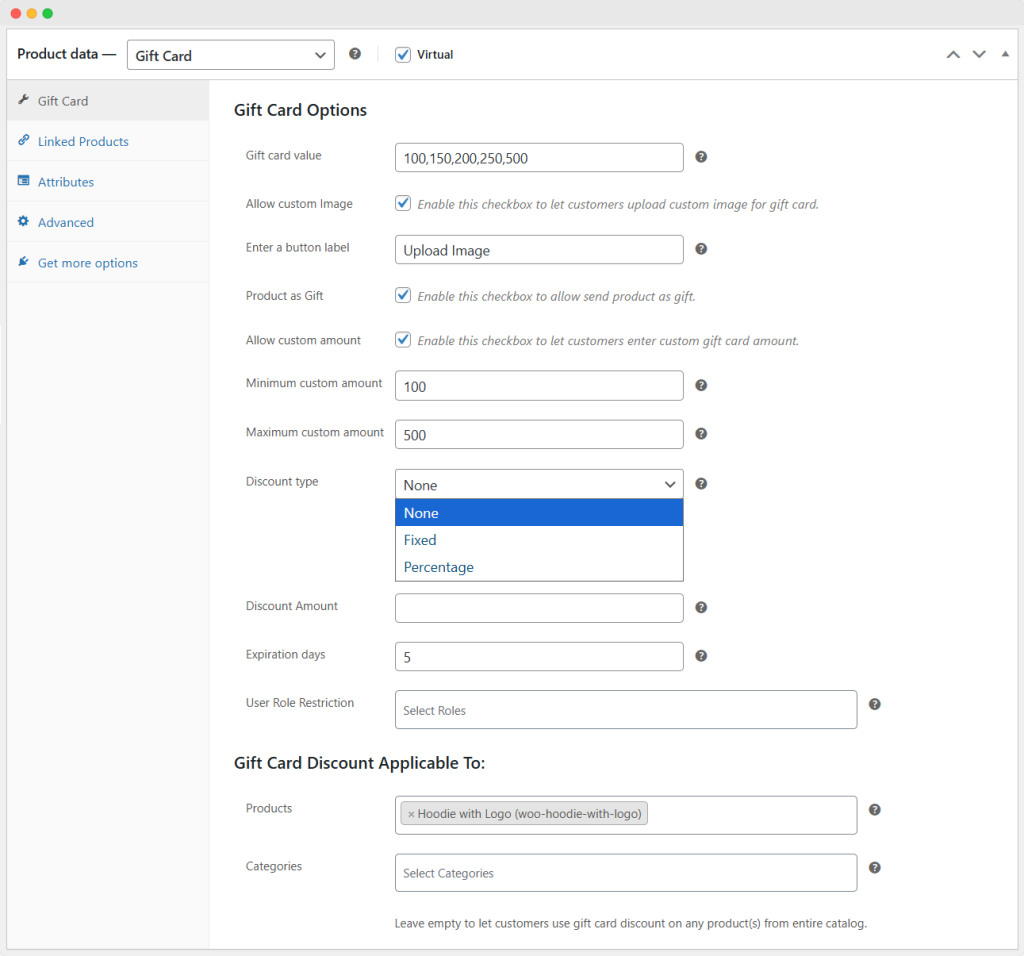Open the Product data type dropdown

(231, 55)
